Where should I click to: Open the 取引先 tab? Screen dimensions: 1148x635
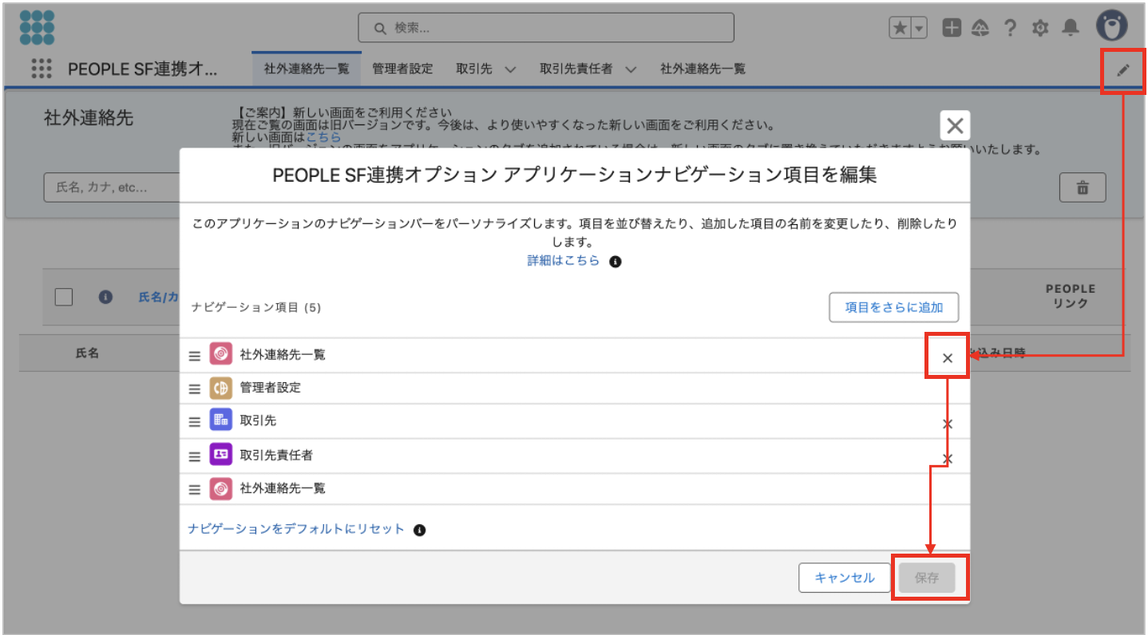click(474, 69)
